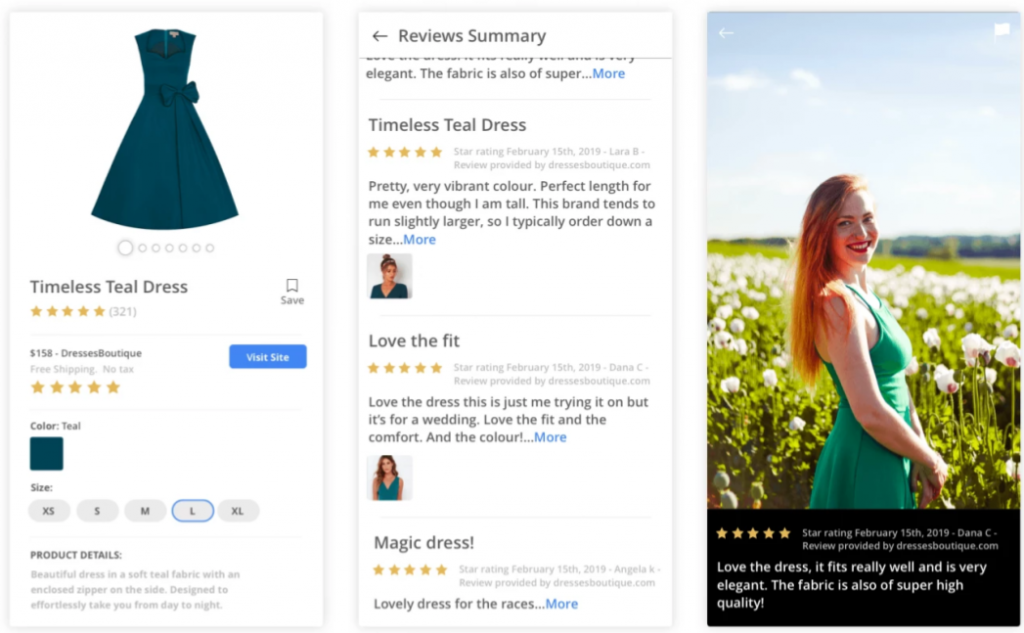The width and height of the screenshot is (1024, 633).
Task: Click the Visit Site button
Action: (267, 357)
